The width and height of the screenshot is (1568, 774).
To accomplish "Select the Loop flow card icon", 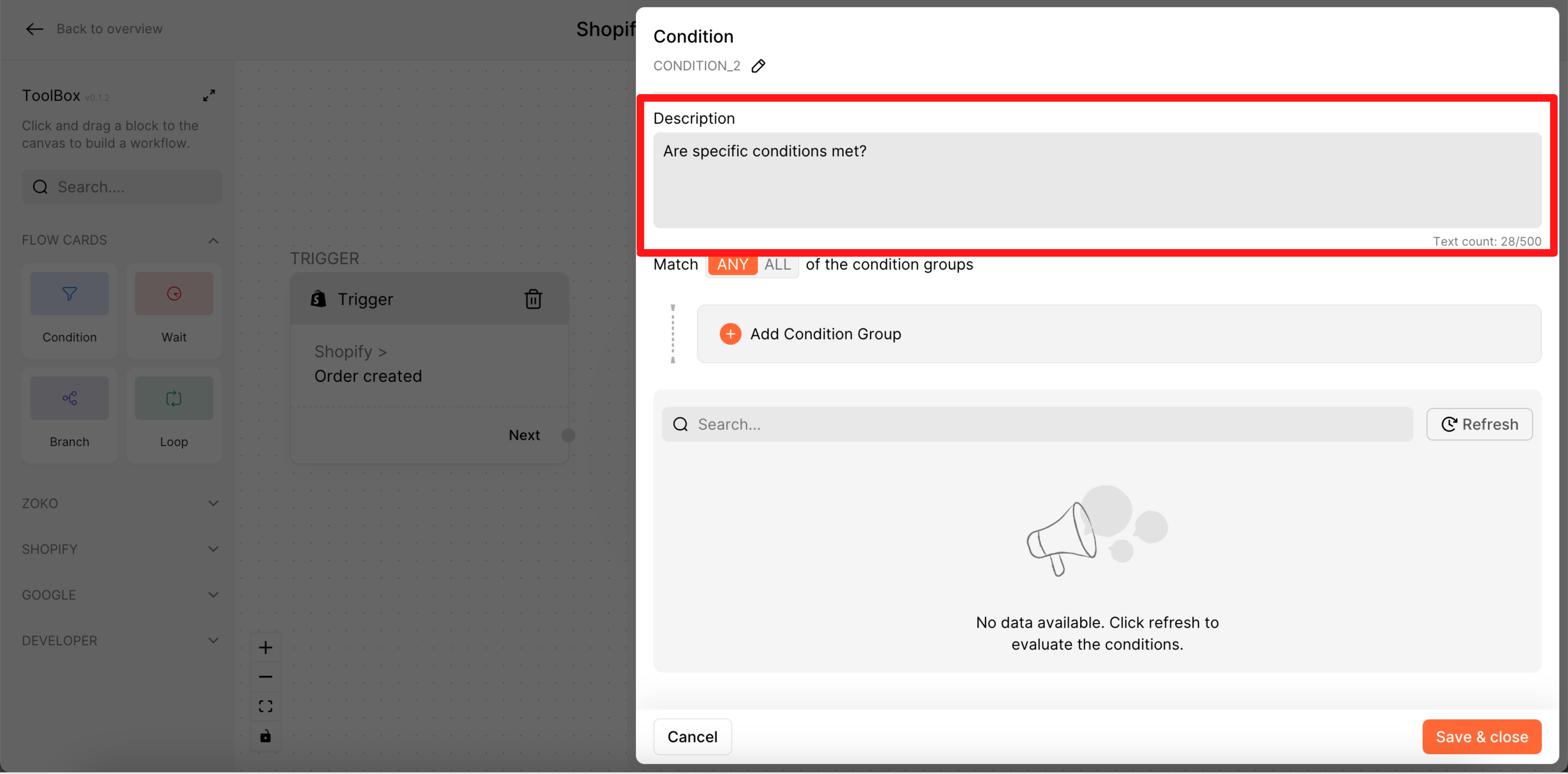I will pyautogui.click(x=174, y=398).
